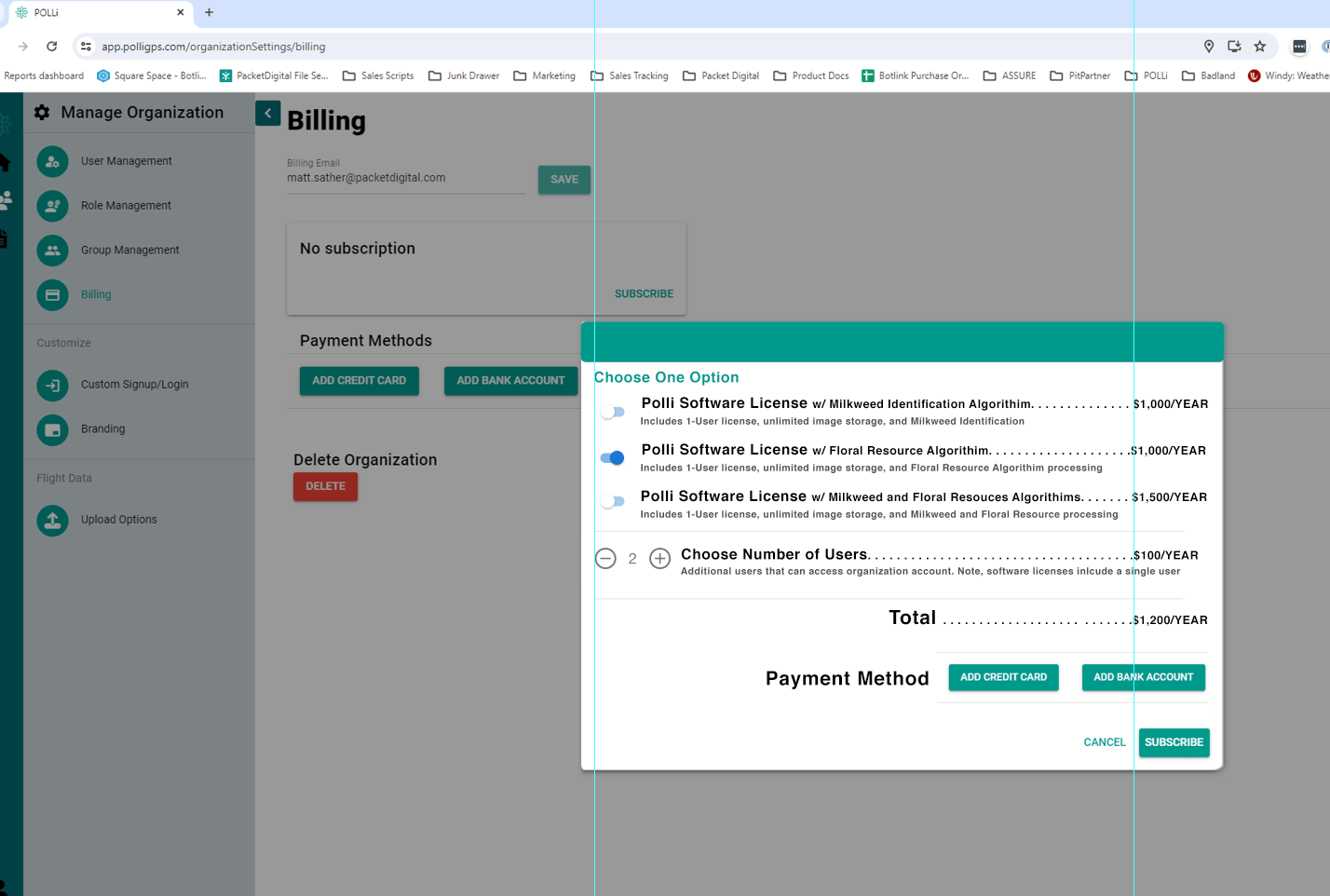Disable Floral Resource Algorithm license toggle

click(x=612, y=458)
